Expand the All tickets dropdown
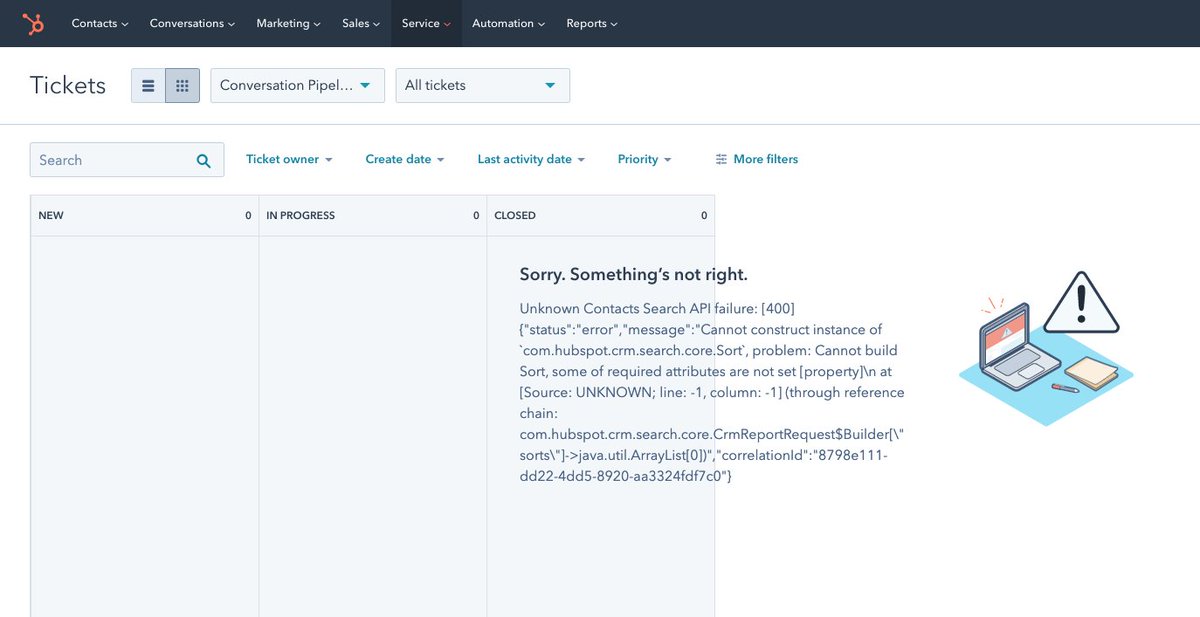 483,86
